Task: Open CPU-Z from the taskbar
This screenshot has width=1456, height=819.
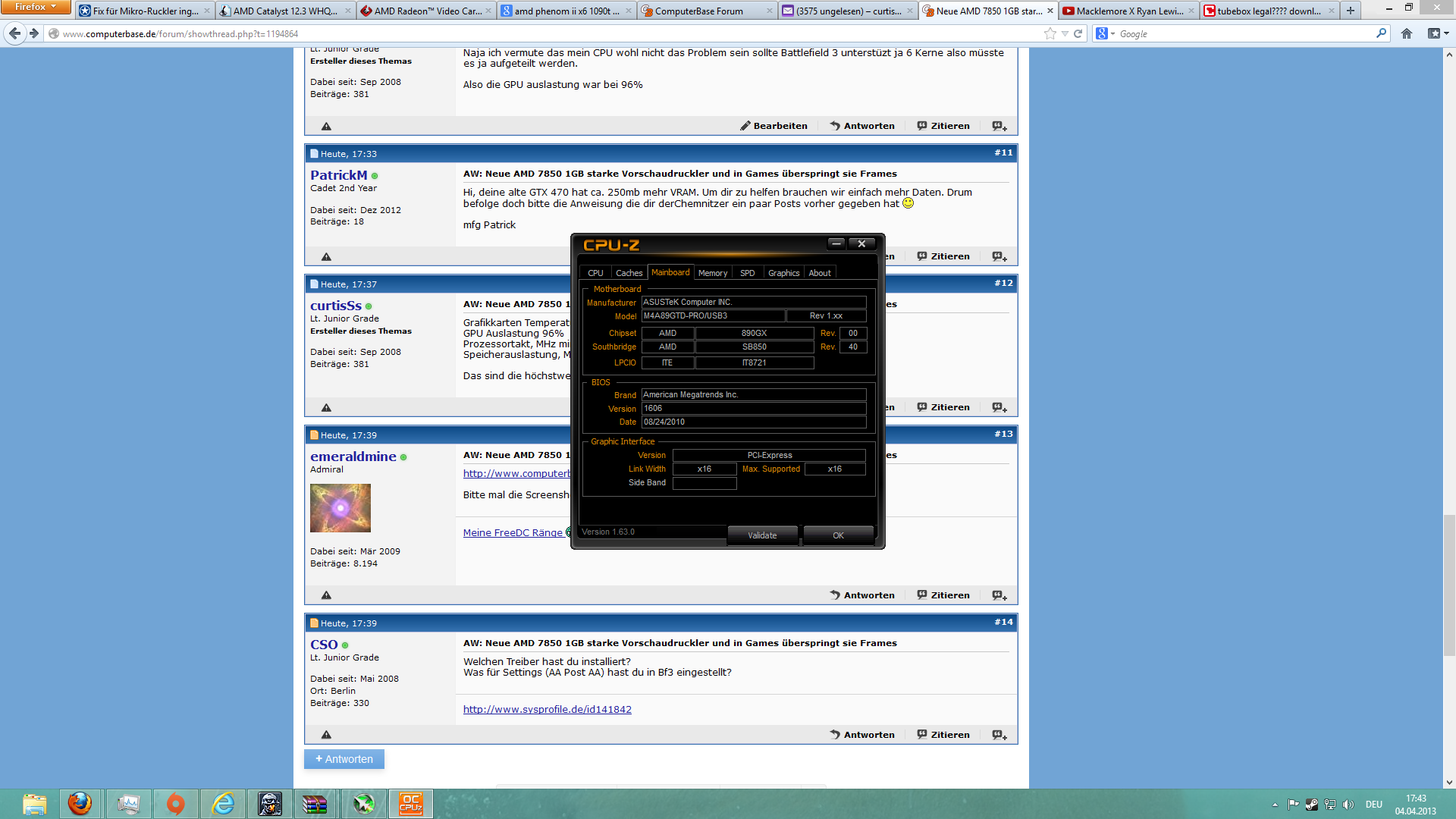Action: coord(410,803)
